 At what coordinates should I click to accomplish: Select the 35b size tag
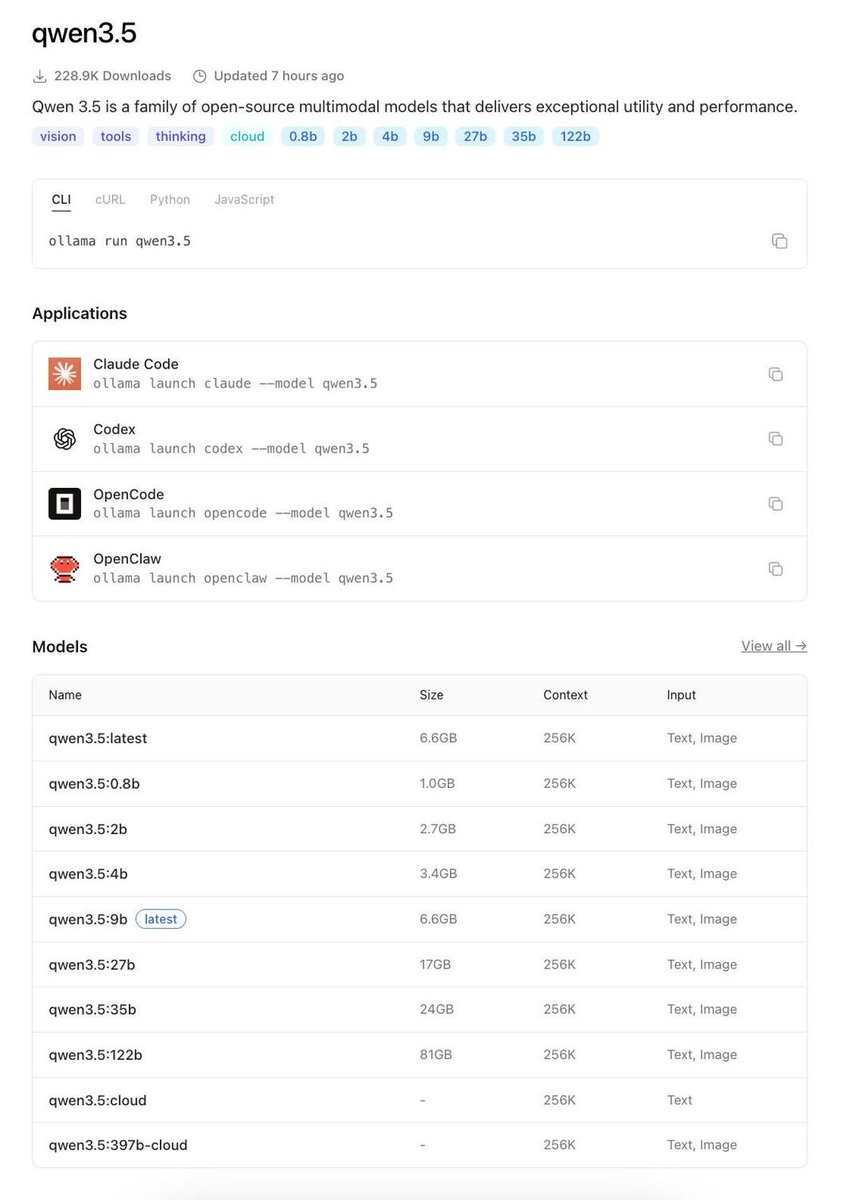(x=524, y=137)
